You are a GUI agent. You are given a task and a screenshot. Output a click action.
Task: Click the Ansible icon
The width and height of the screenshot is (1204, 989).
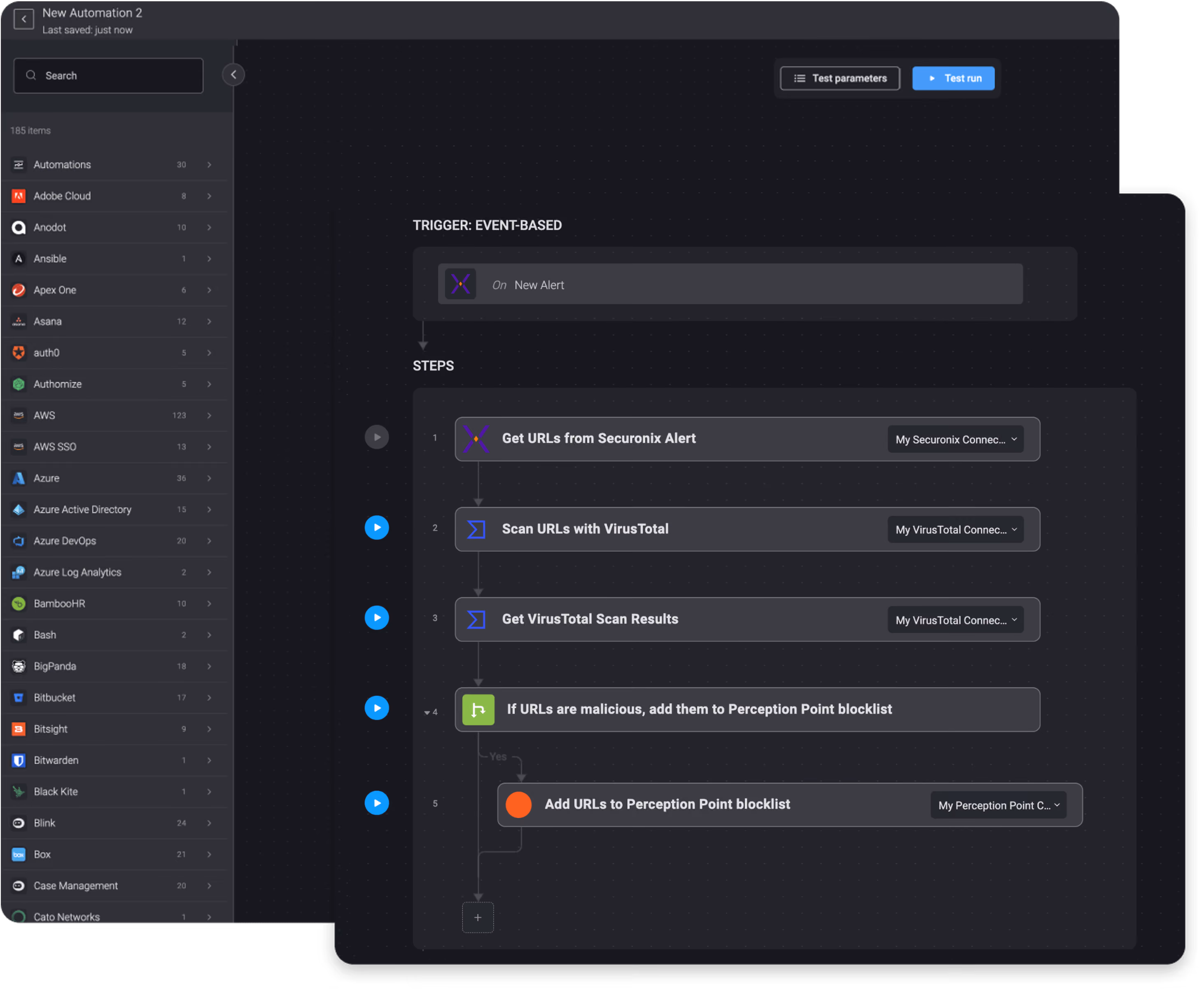click(x=19, y=259)
